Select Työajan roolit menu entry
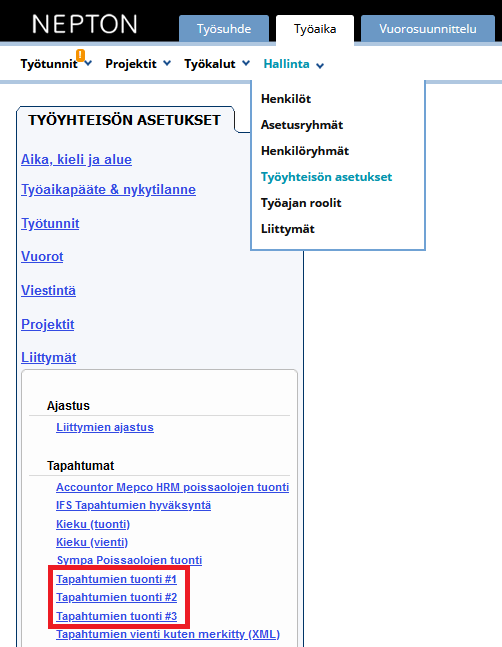Image resolution: width=502 pixels, height=647 pixels. [301, 203]
